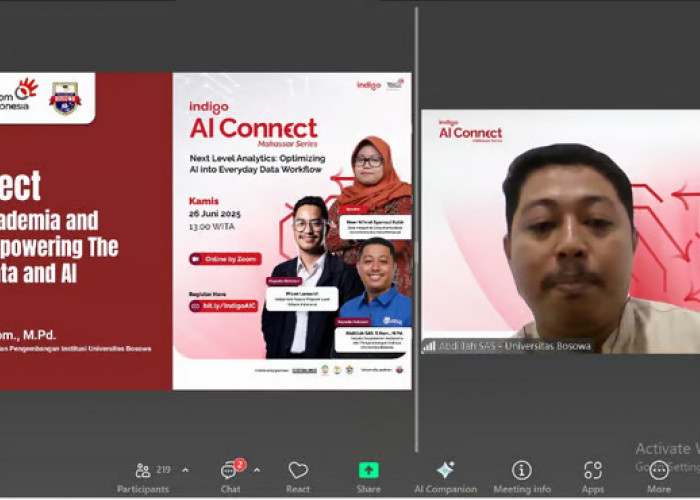Screen dimensions: 700x500
Task: Click the AI Connect logo in speaker background
Action: (471, 131)
